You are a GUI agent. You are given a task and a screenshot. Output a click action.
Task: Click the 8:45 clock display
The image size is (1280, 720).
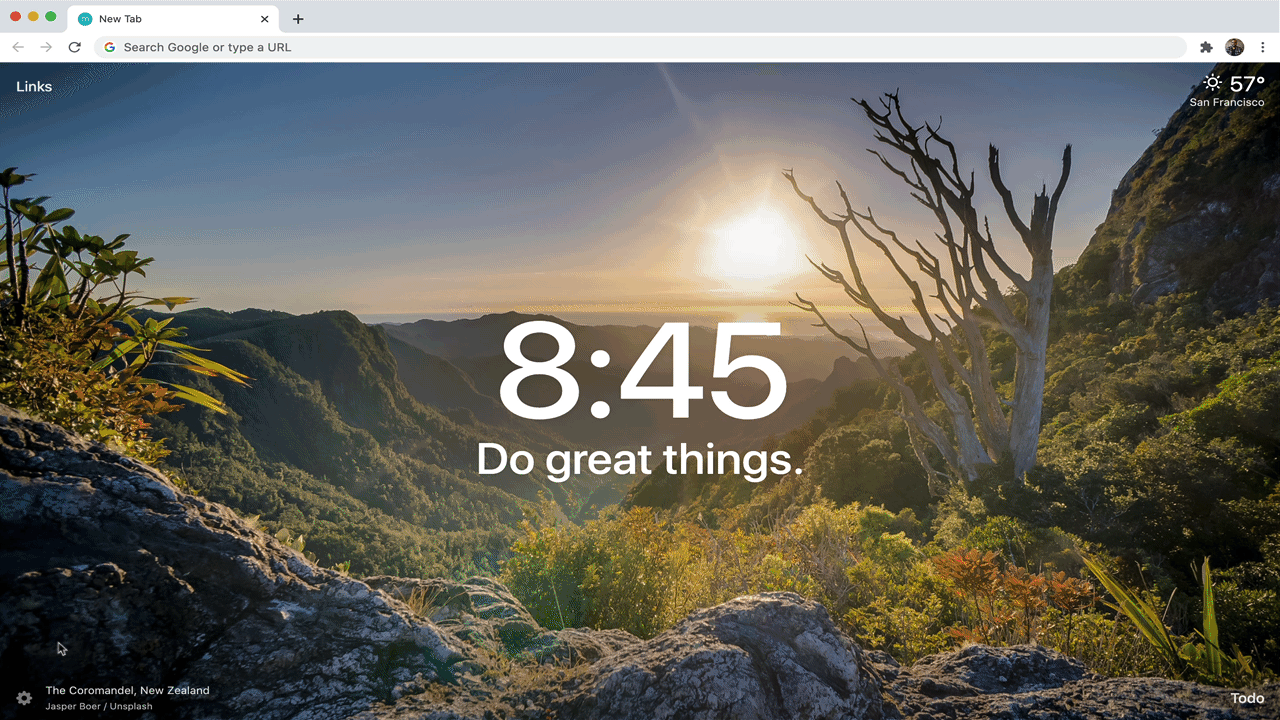coord(640,375)
